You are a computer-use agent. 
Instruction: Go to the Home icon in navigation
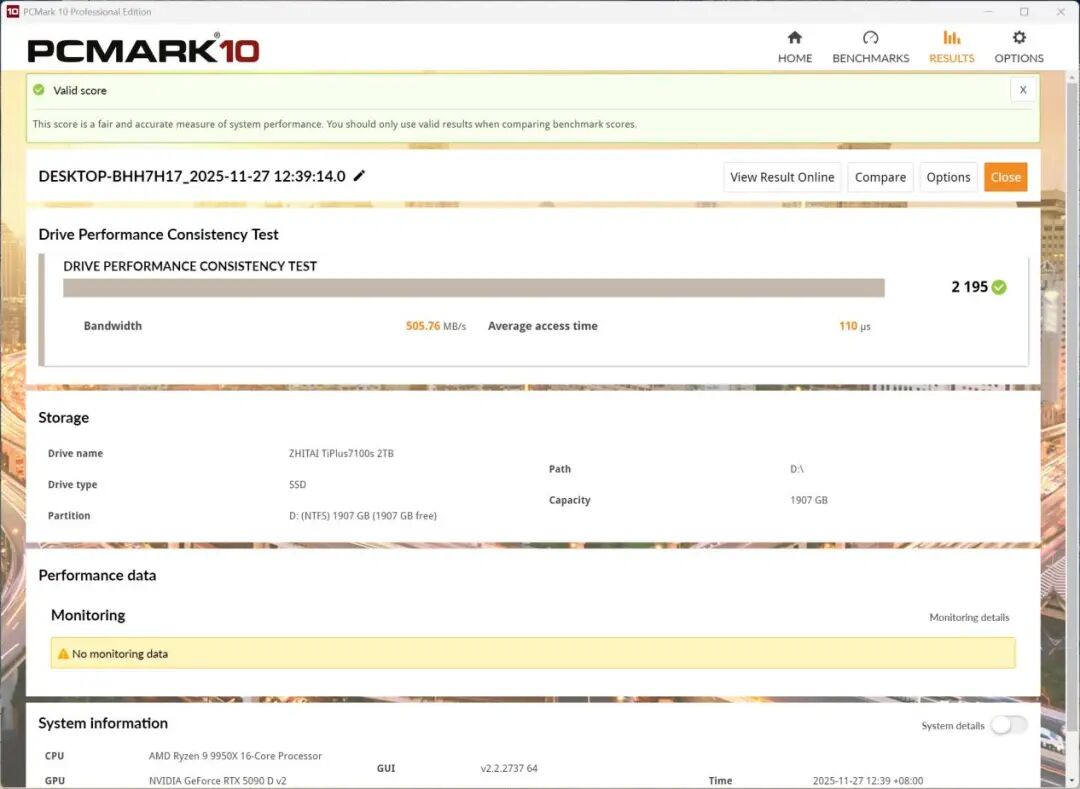(795, 38)
